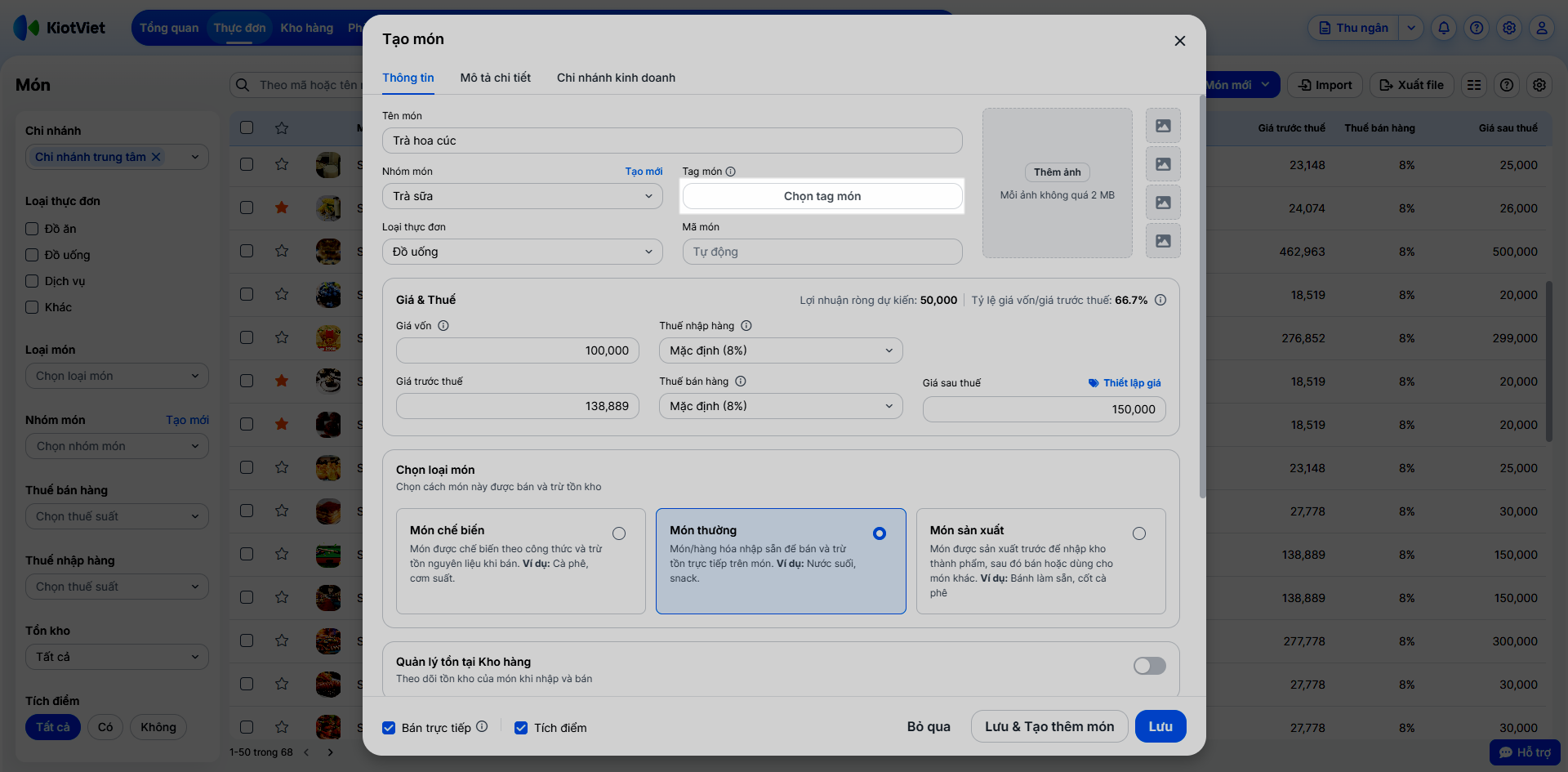Click the info icon beside Giá vốn

click(443, 325)
